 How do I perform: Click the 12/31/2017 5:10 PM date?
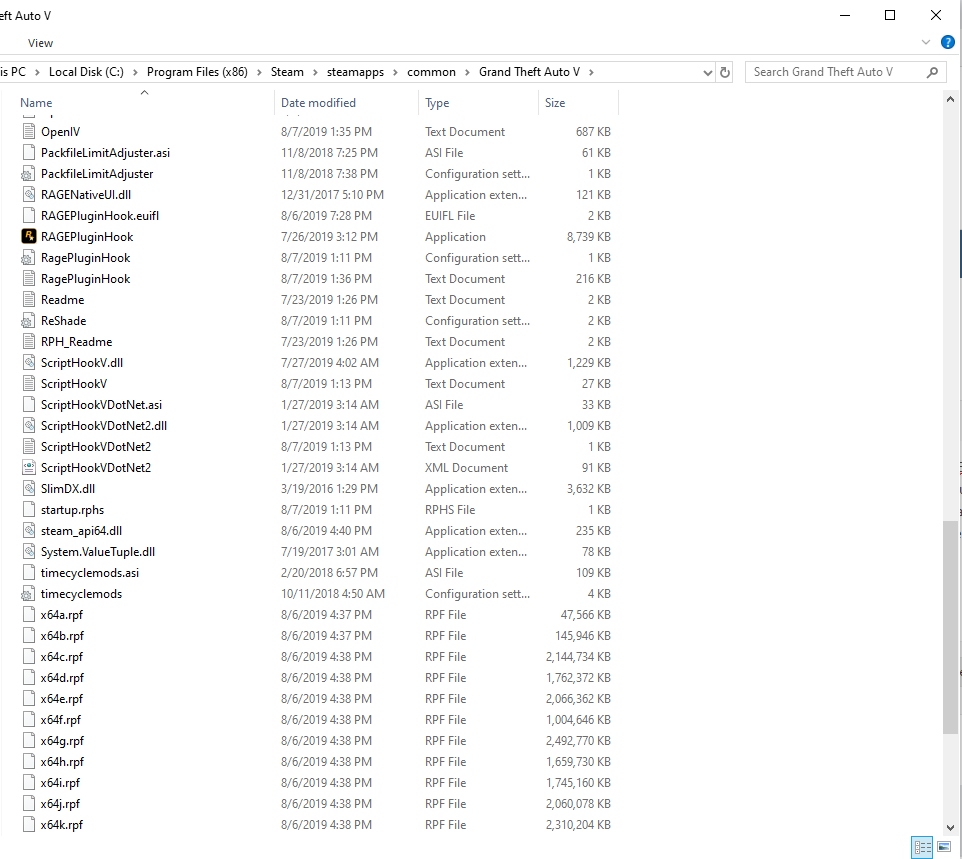click(x=332, y=195)
